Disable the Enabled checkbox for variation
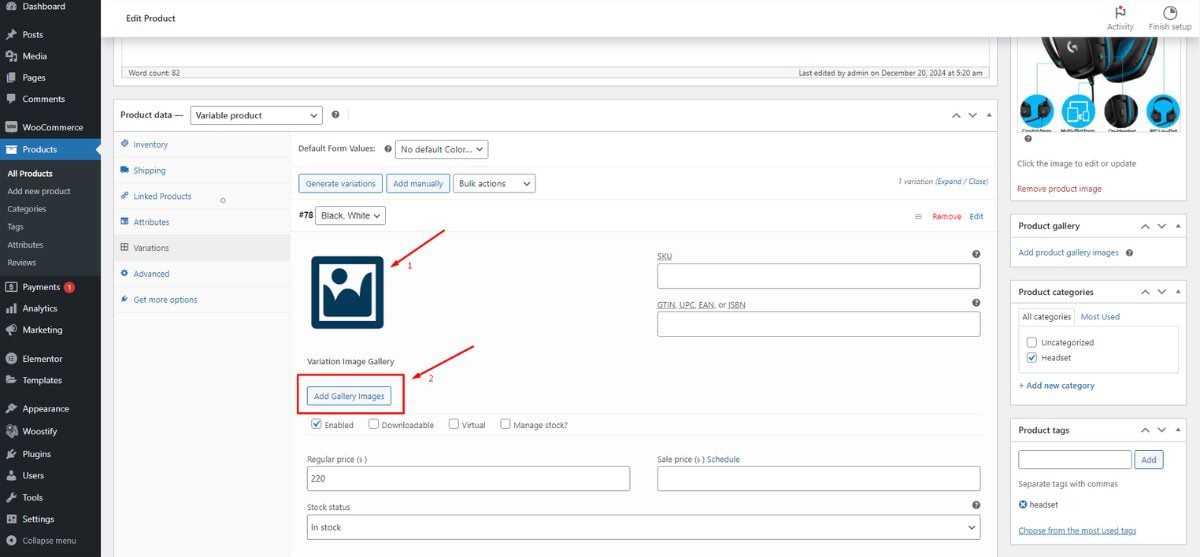The height and width of the screenshot is (557, 1200). click(317, 424)
